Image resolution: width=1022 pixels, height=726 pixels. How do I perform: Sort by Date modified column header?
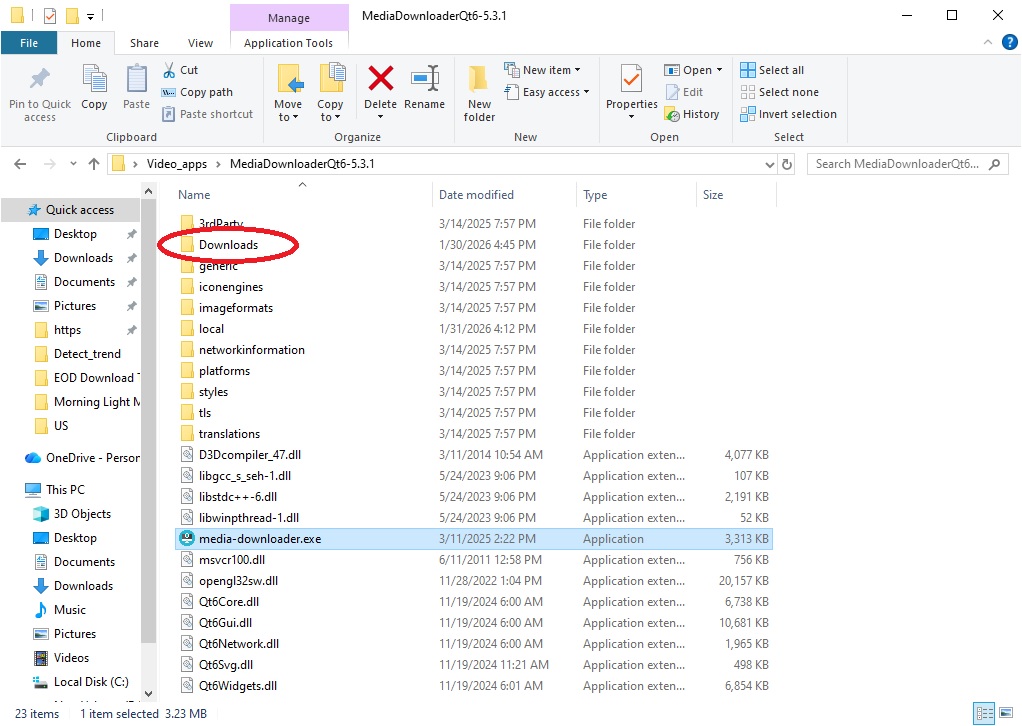coord(476,195)
